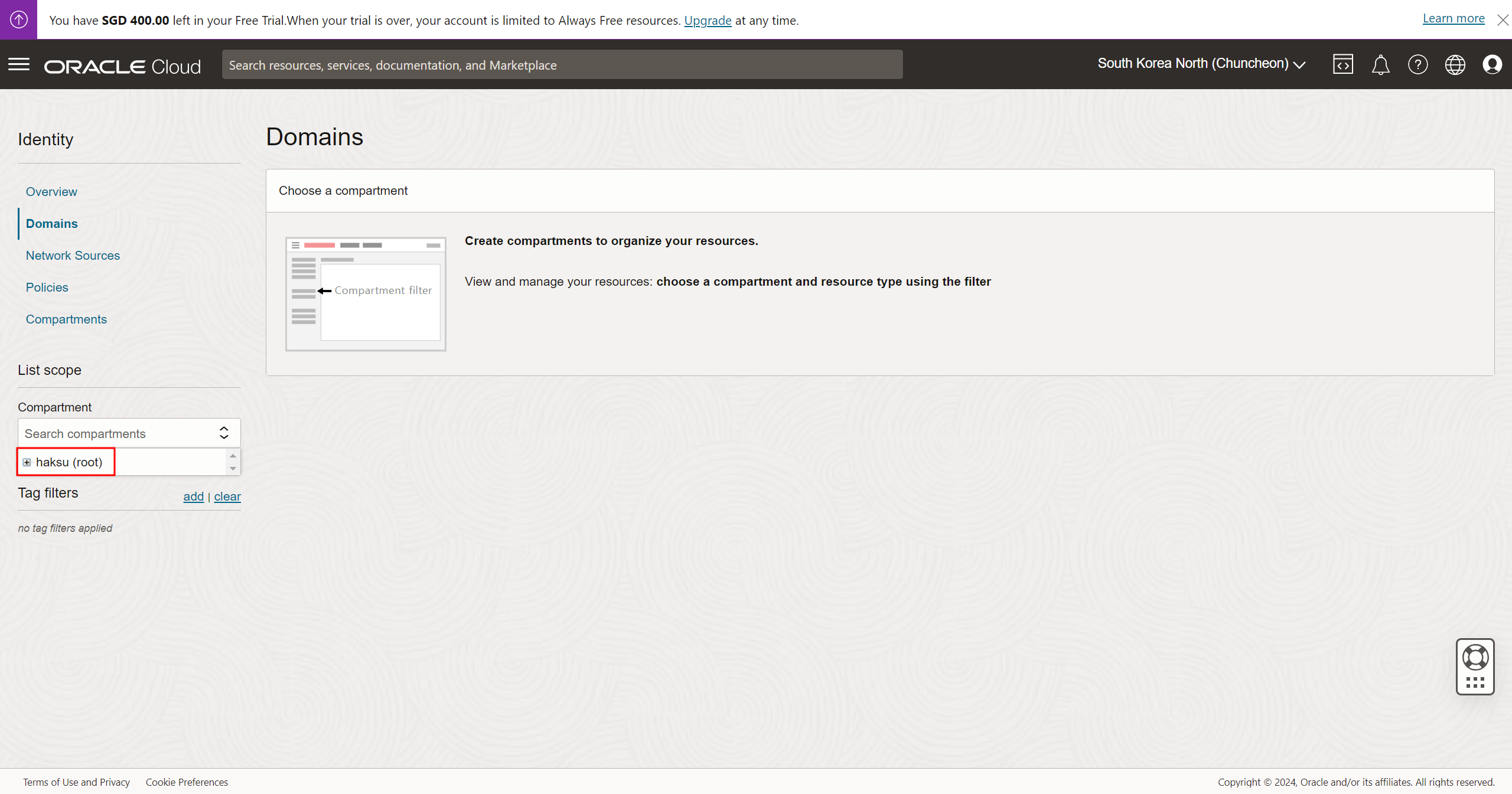Click the free trial upgrade arrow icon

point(18,19)
